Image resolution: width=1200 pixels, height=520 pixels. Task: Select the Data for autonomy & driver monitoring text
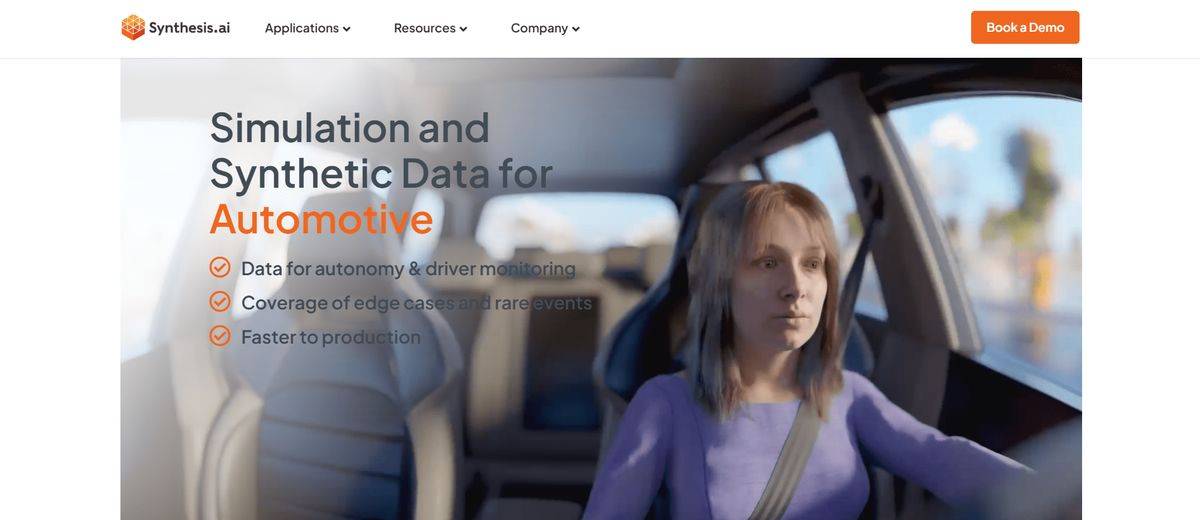click(408, 268)
